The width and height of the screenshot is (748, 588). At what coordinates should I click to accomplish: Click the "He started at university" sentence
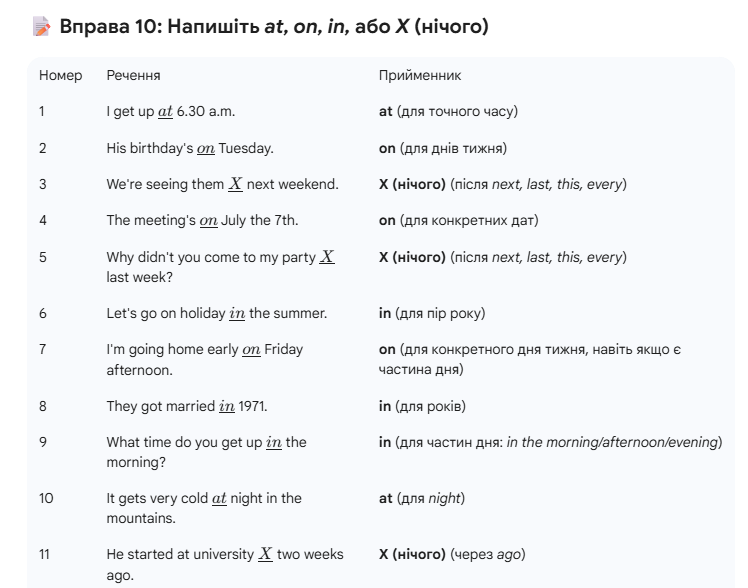224,564
